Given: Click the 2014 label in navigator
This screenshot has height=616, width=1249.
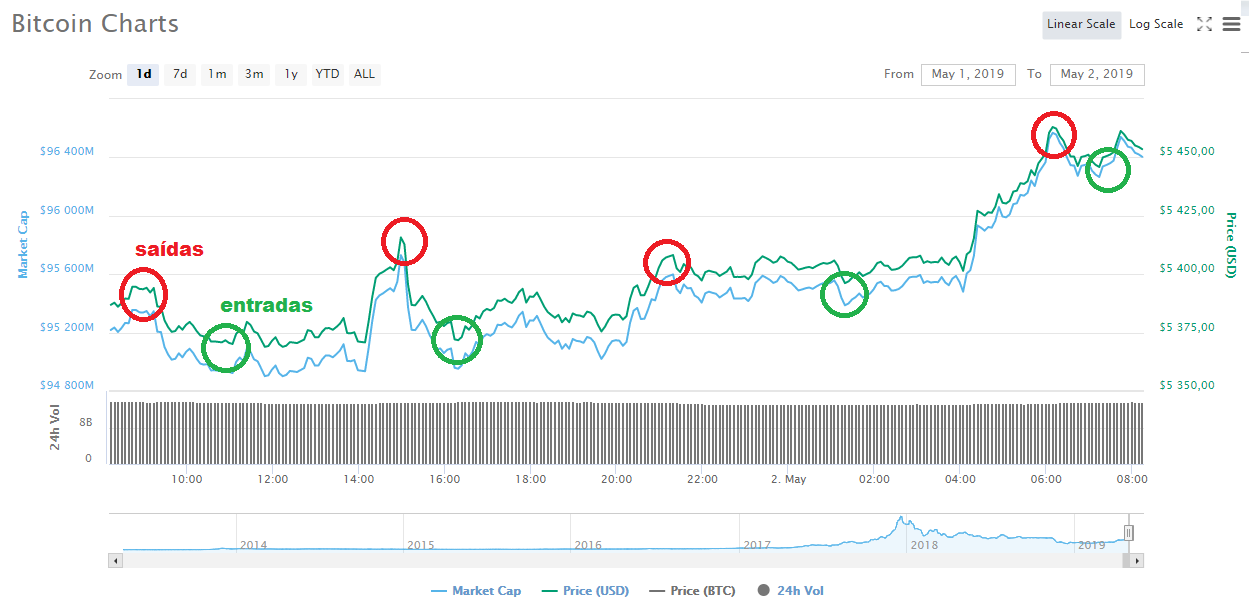Looking at the screenshot, I should coord(254,545).
